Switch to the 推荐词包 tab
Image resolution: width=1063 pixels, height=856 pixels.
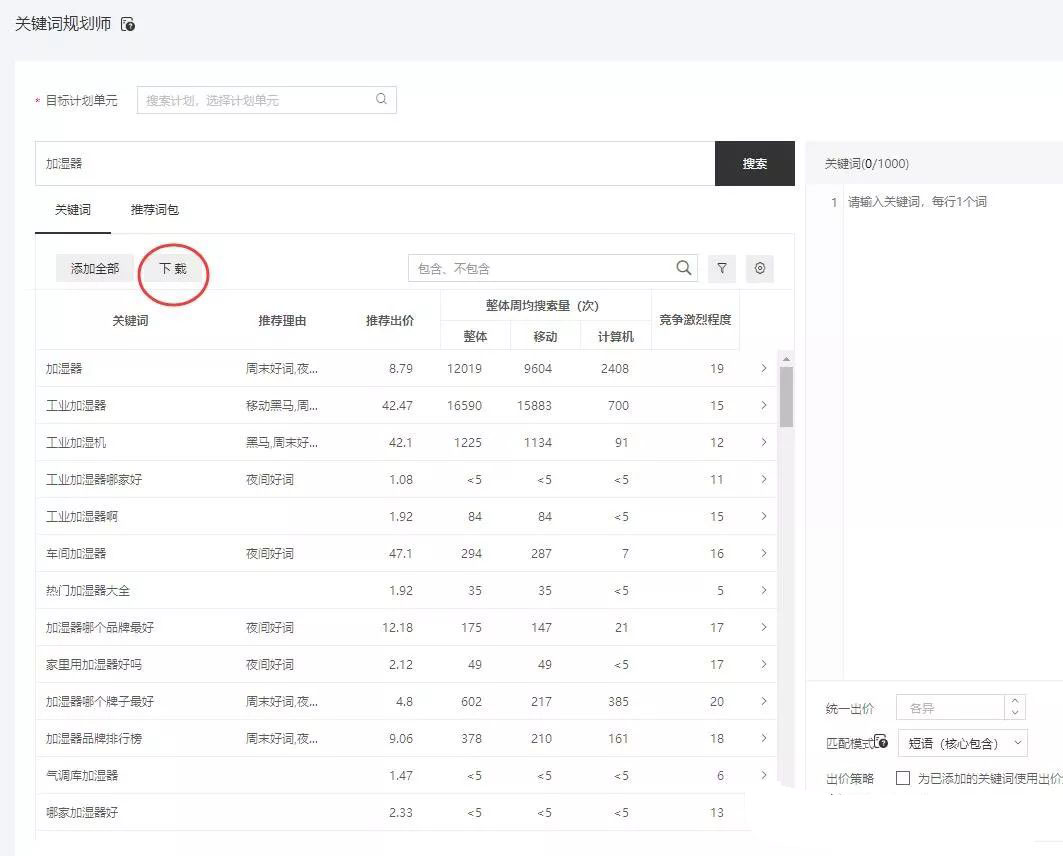(x=154, y=210)
